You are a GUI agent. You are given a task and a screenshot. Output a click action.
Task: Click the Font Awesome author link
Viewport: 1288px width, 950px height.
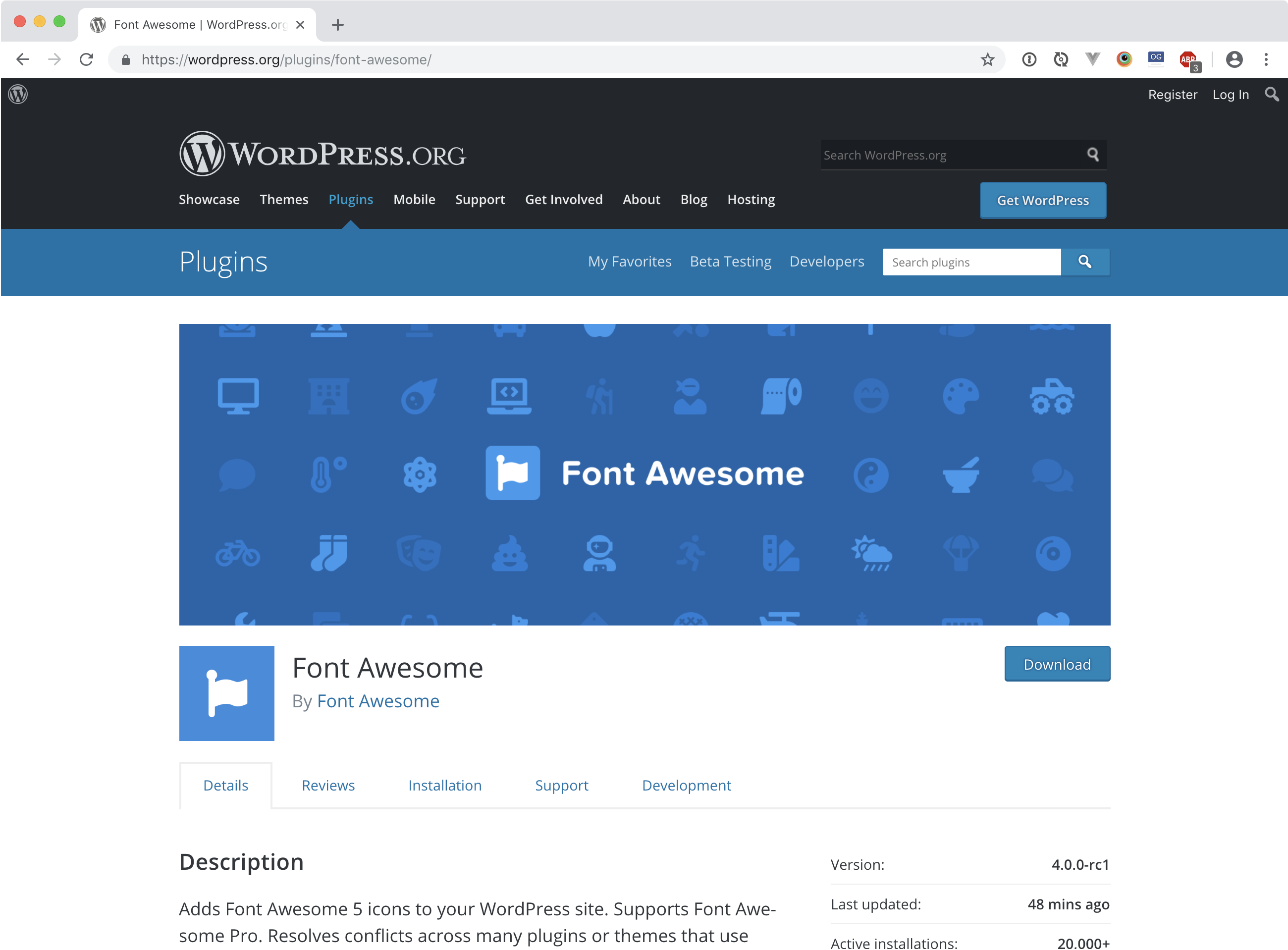[378, 700]
